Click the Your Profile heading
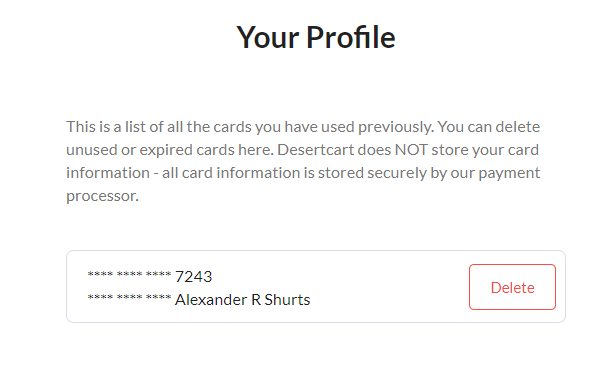Viewport: 601px width, 366px height. point(315,37)
